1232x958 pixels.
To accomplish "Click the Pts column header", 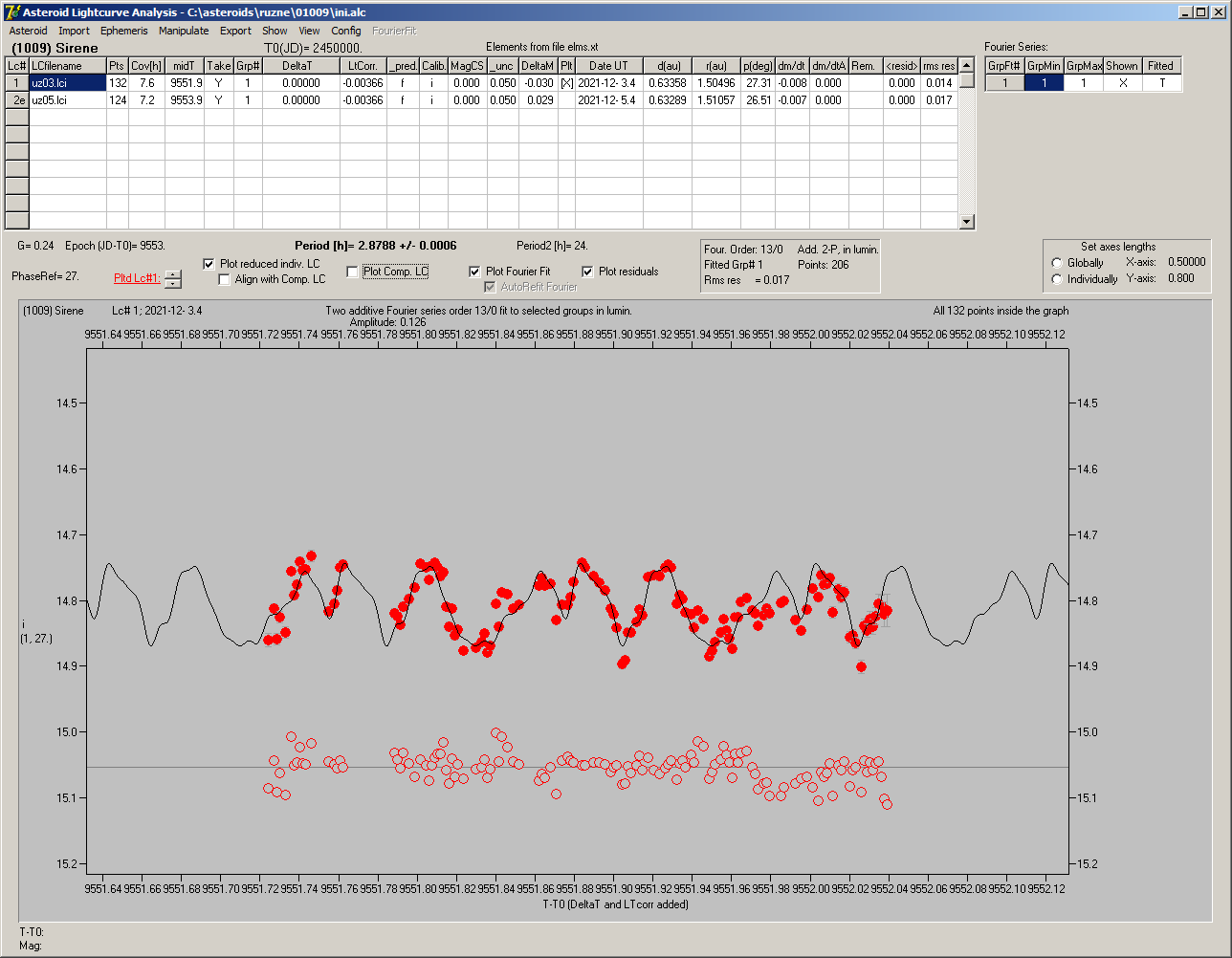I will 117,66.
